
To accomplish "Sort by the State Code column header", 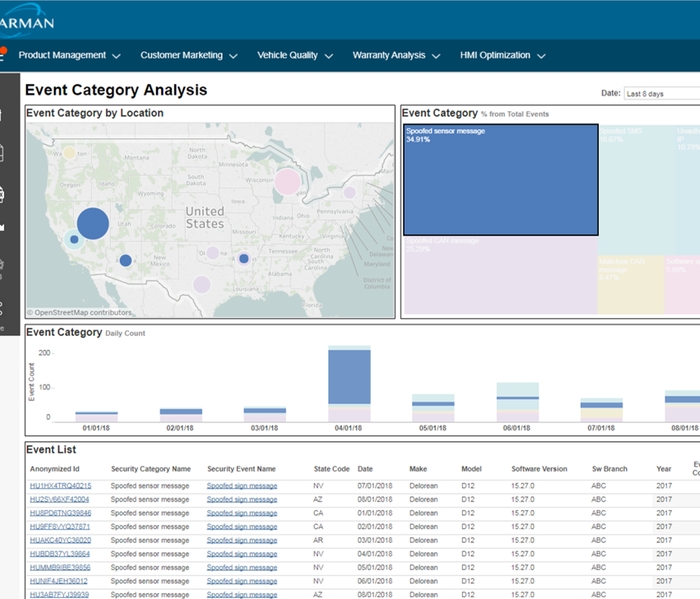I will pyautogui.click(x=332, y=469).
